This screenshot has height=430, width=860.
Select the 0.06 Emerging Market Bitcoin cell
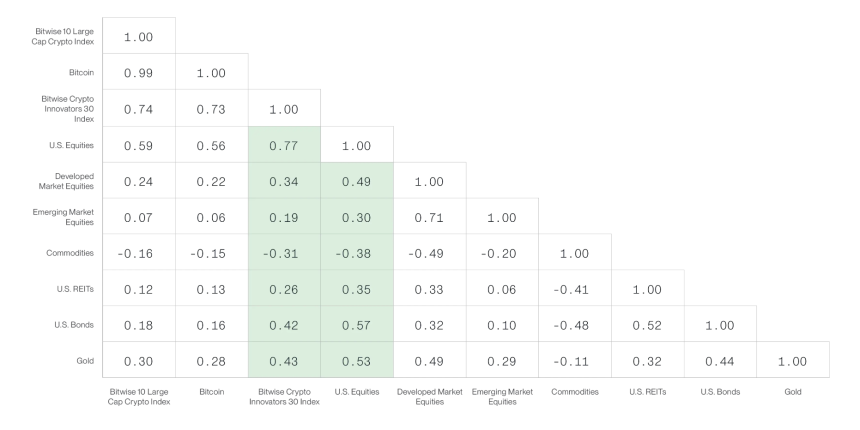(212, 217)
